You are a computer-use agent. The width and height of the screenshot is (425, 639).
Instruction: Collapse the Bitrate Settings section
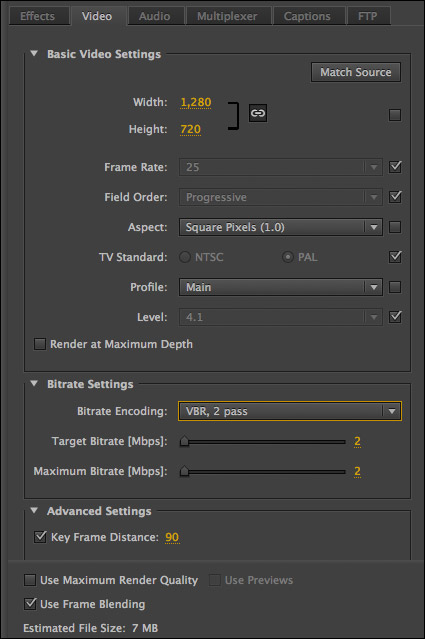(x=34, y=383)
